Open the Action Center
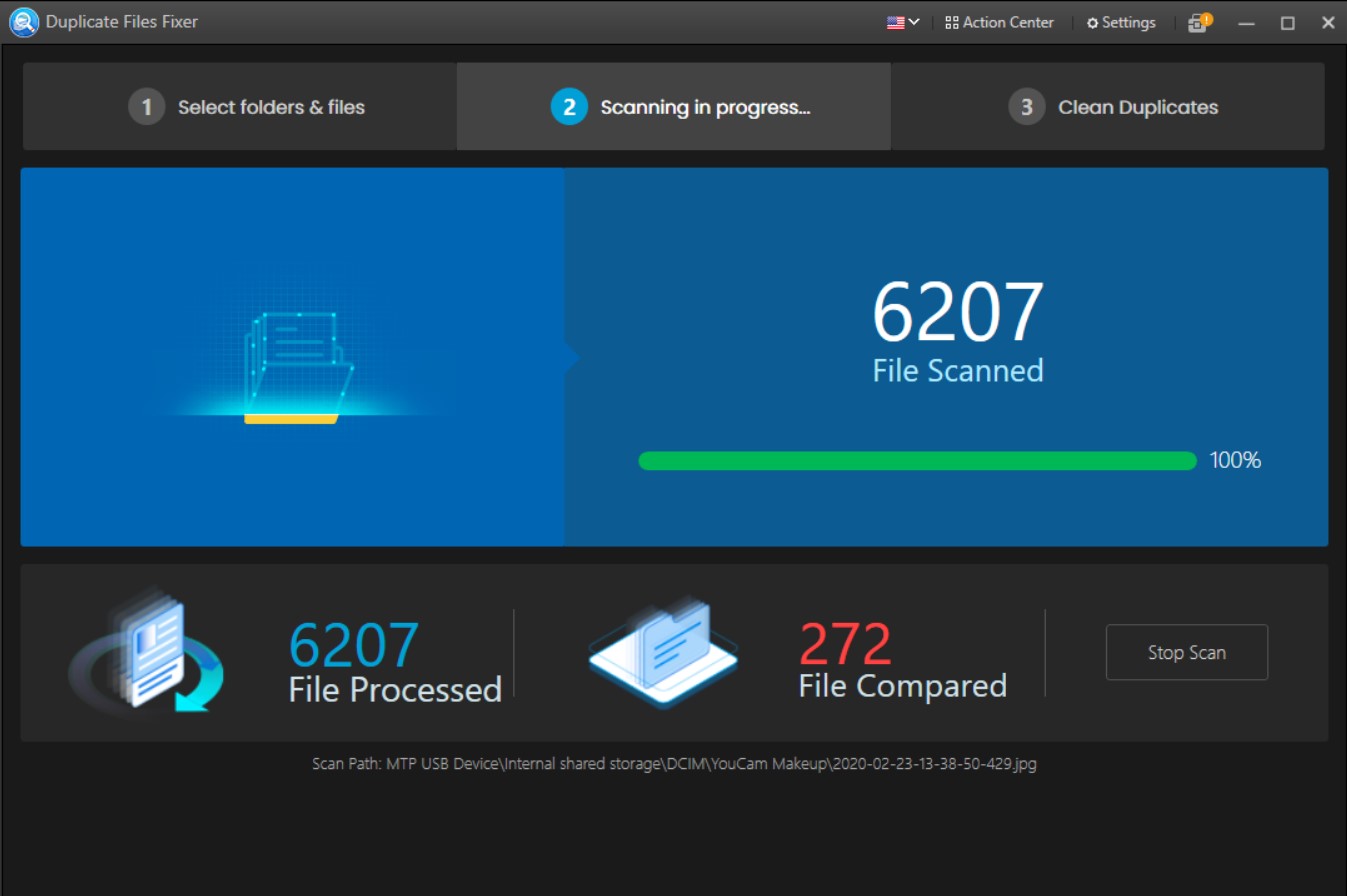The width and height of the screenshot is (1347, 896). pos(1000,22)
